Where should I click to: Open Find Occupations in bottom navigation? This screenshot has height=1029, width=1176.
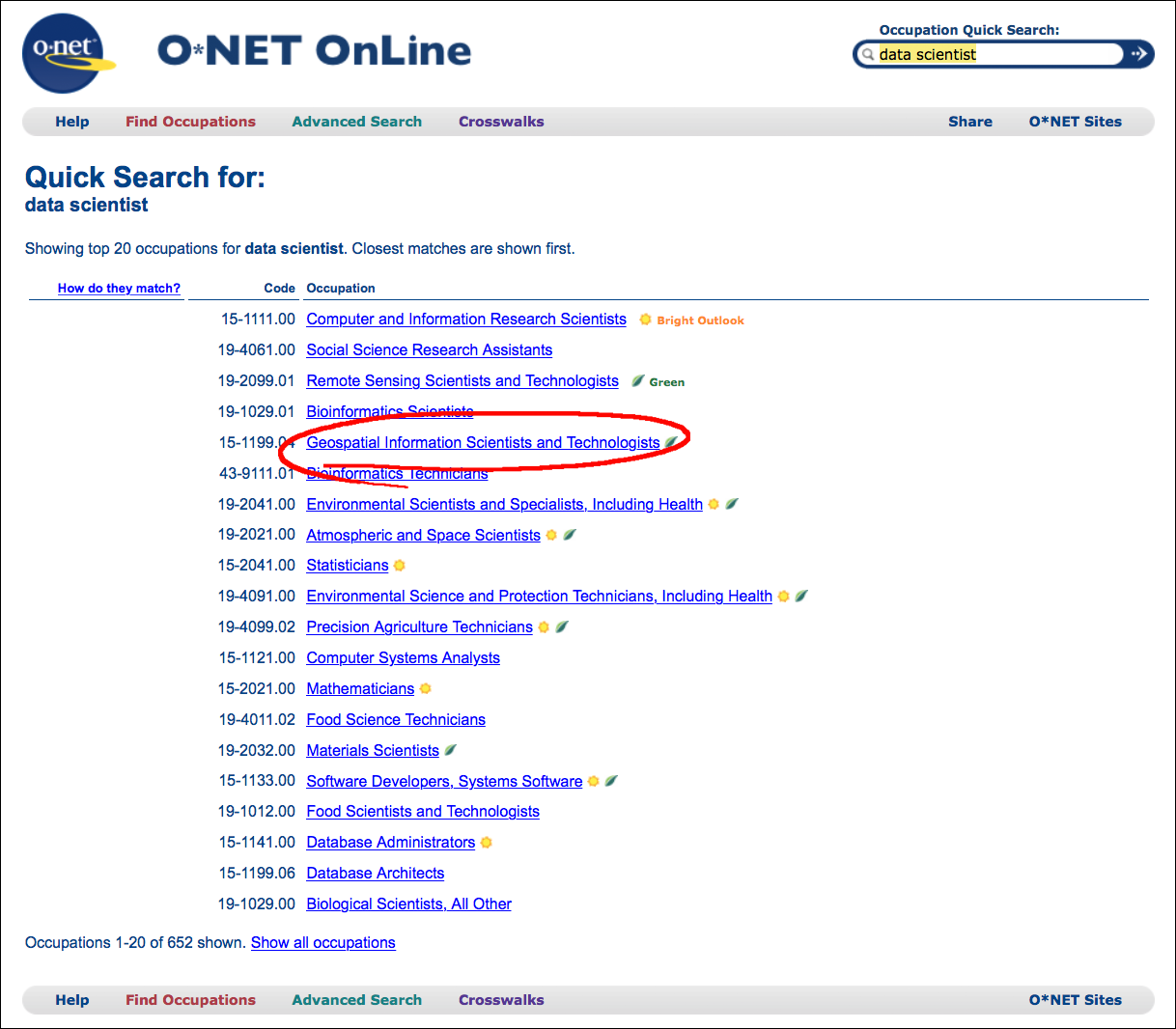coord(190,1000)
